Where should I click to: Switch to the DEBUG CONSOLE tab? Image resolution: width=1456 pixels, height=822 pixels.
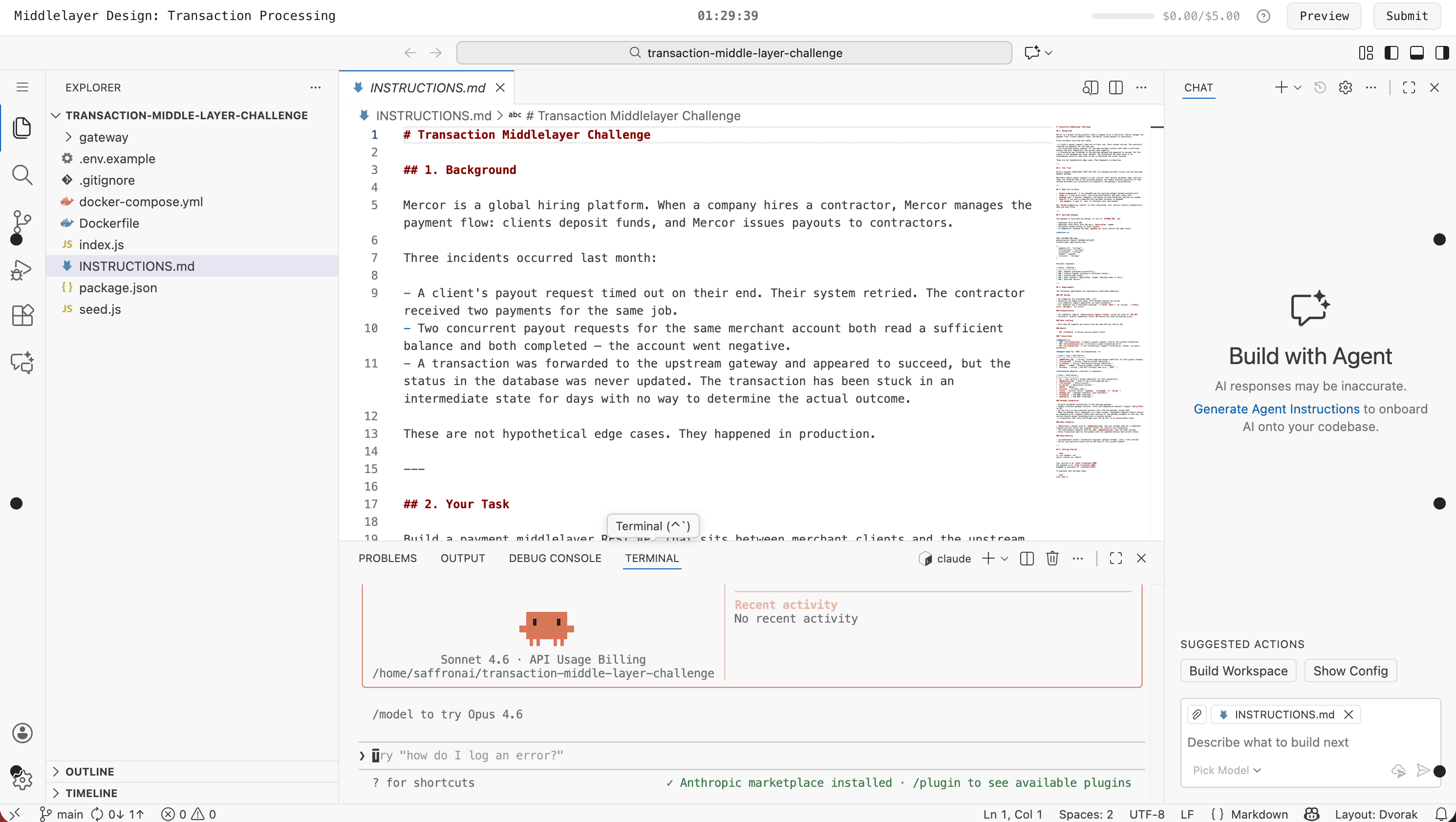coord(555,558)
